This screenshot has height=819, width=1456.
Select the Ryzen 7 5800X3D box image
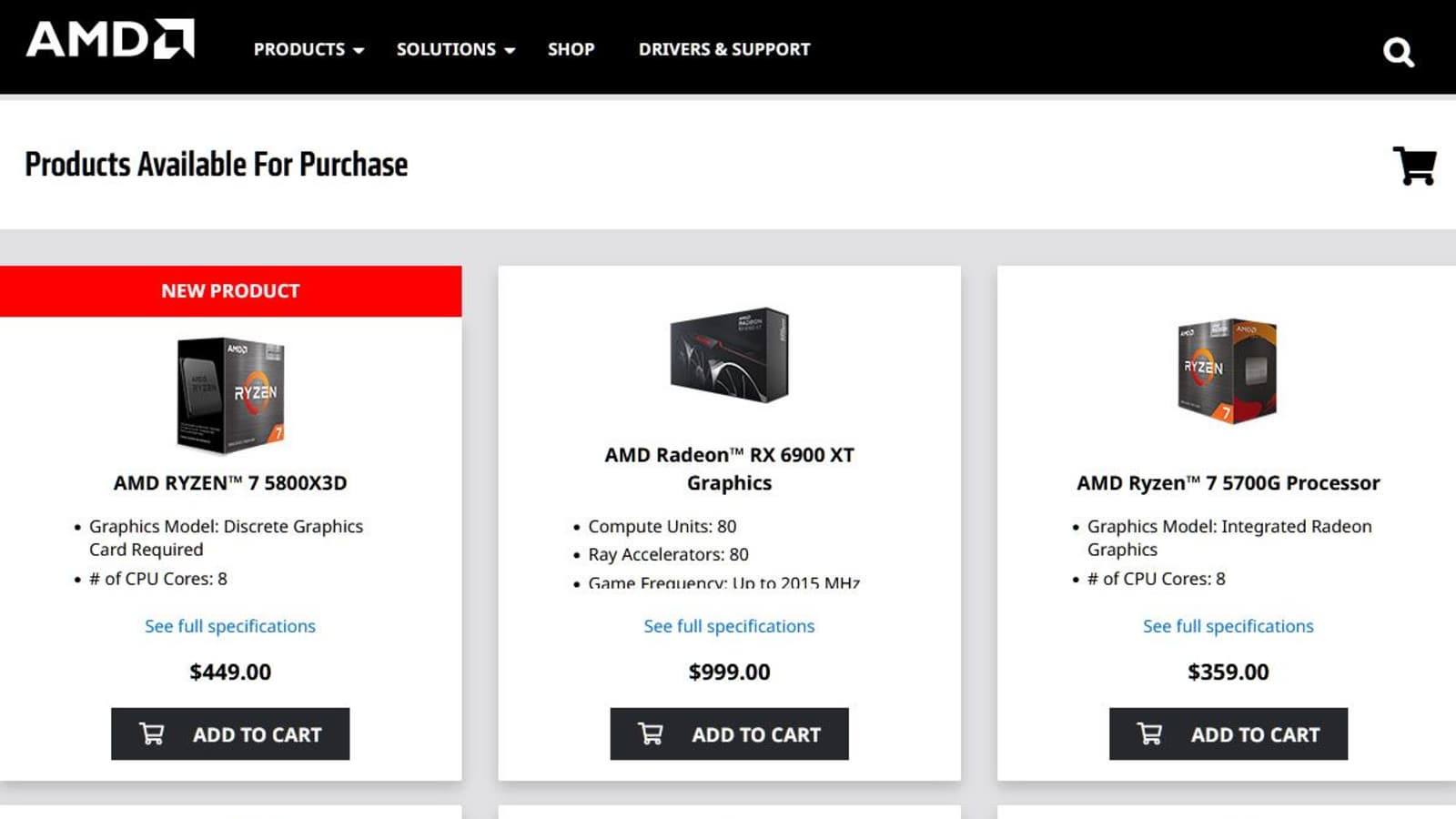click(x=230, y=394)
